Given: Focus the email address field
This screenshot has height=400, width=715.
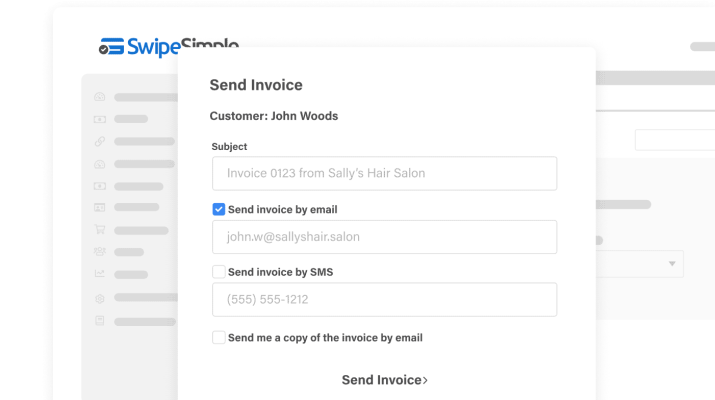Looking at the screenshot, I should (x=384, y=237).
